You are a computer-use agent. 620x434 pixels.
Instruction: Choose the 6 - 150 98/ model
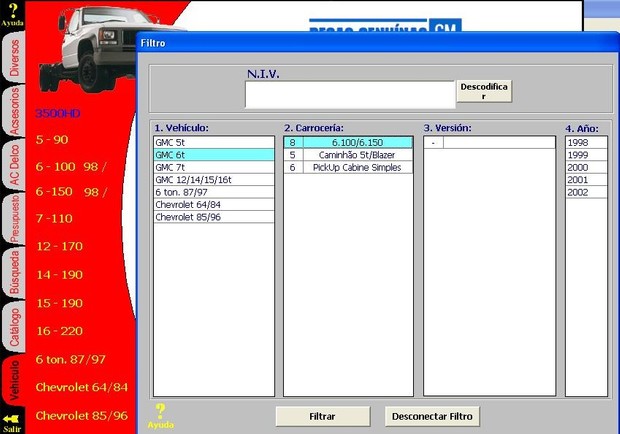[71, 192]
